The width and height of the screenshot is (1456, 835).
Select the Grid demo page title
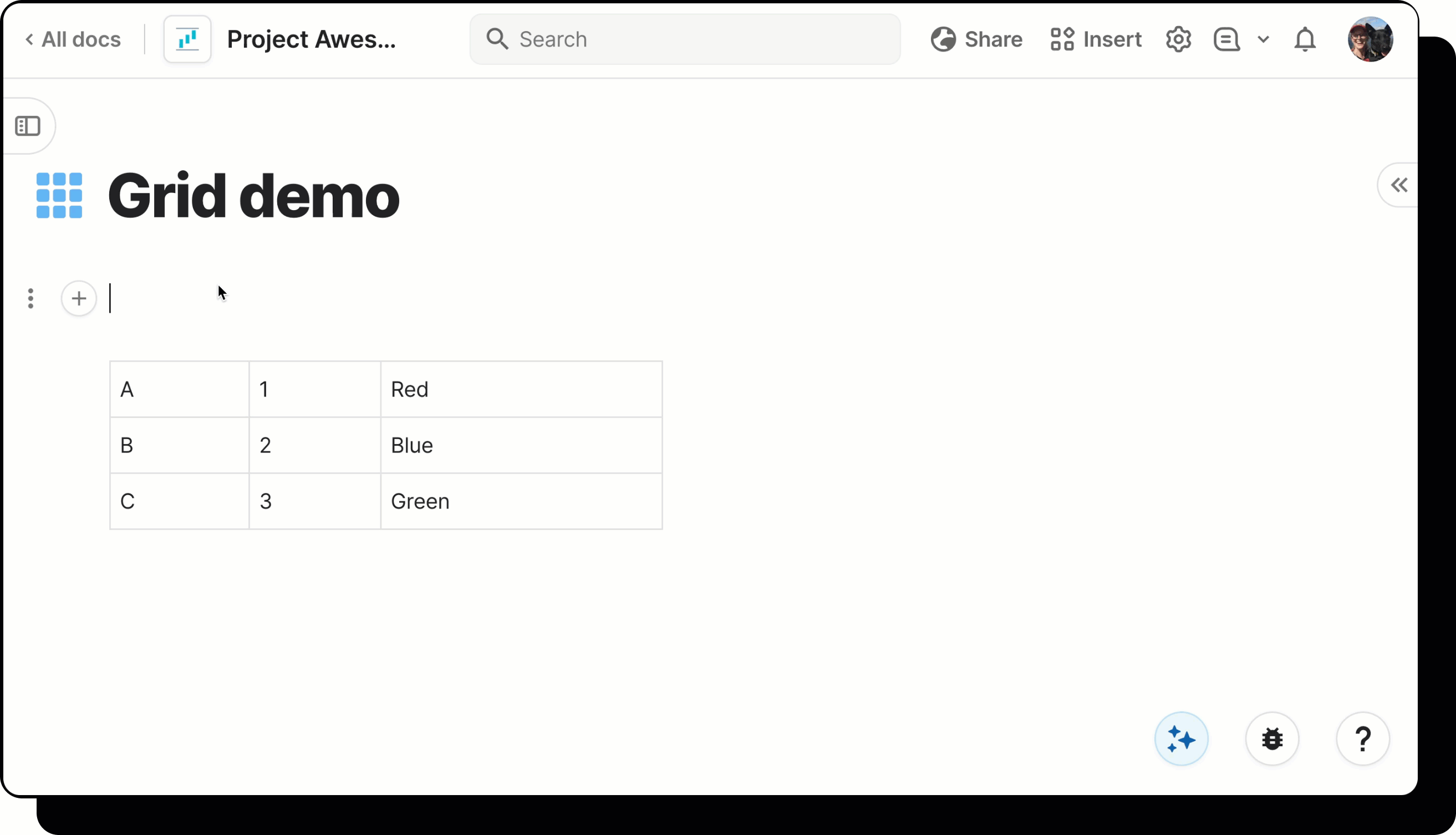[x=253, y=196]
